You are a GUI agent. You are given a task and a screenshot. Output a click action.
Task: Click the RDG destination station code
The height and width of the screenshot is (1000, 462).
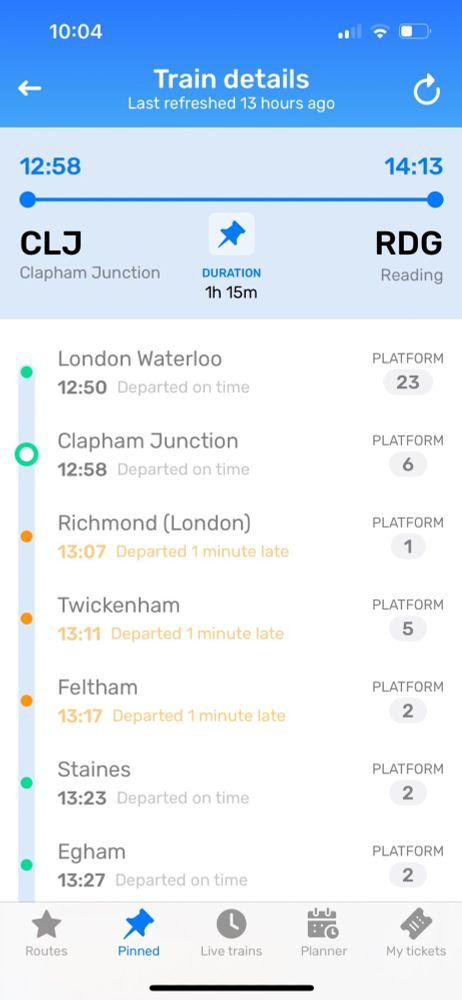[408, 243]
